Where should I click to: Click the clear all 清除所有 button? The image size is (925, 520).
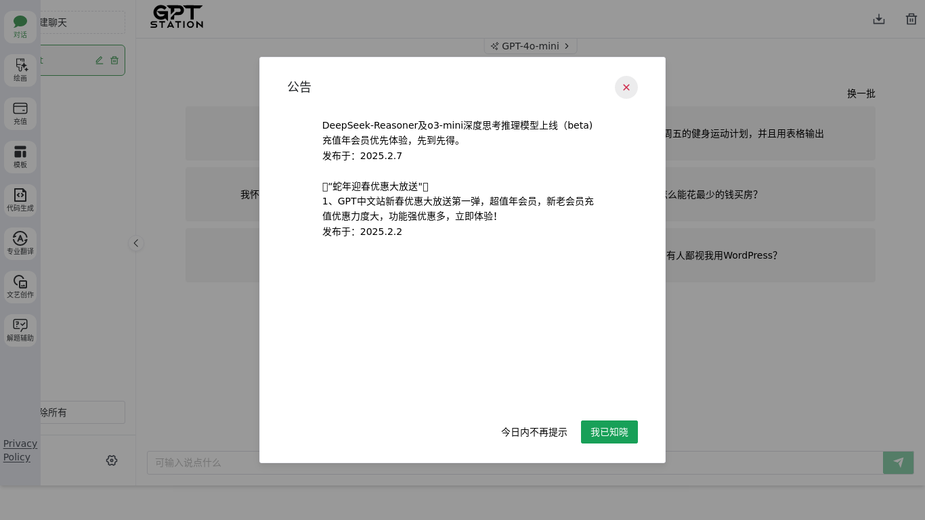(x=82, y=413)
